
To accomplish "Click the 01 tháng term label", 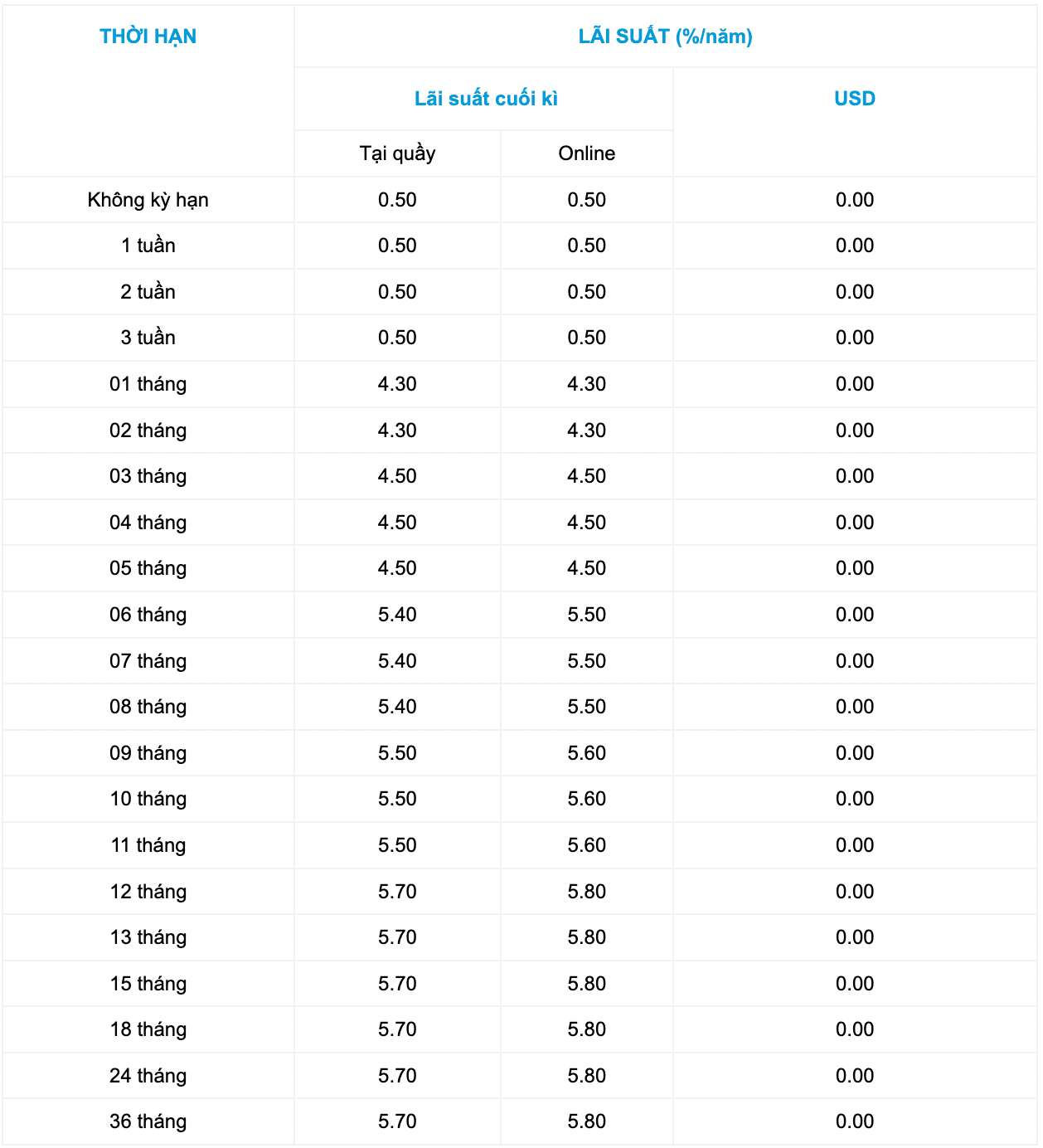I will pyautogui.click(x=148, y=384).
